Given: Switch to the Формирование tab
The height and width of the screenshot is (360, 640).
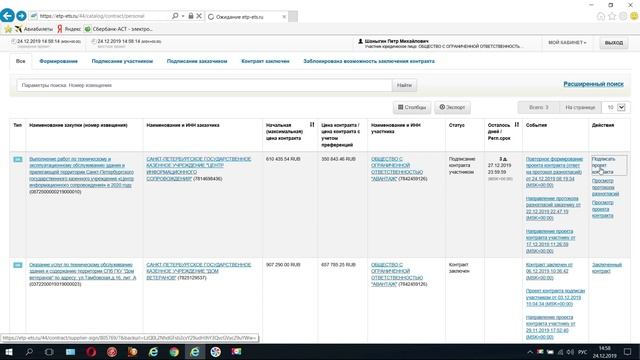Looking at the screenshot, I should coord(58,61).
